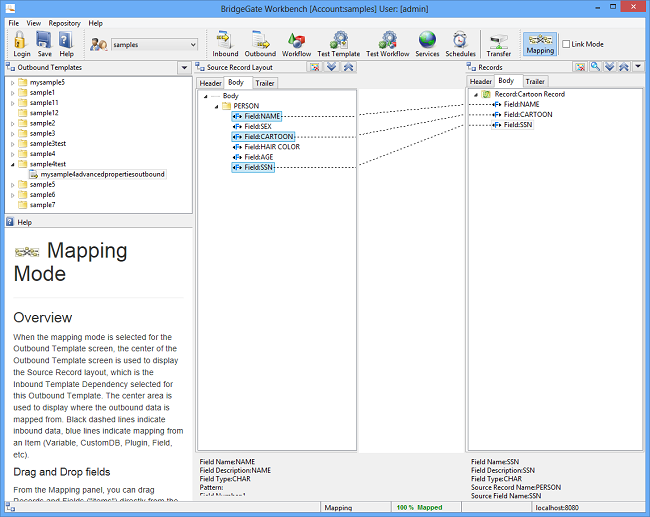Viewport: 650px width, 517px height.
Task: Collapse the Record:Cartoon Record node
Action: tap(476, 95)
